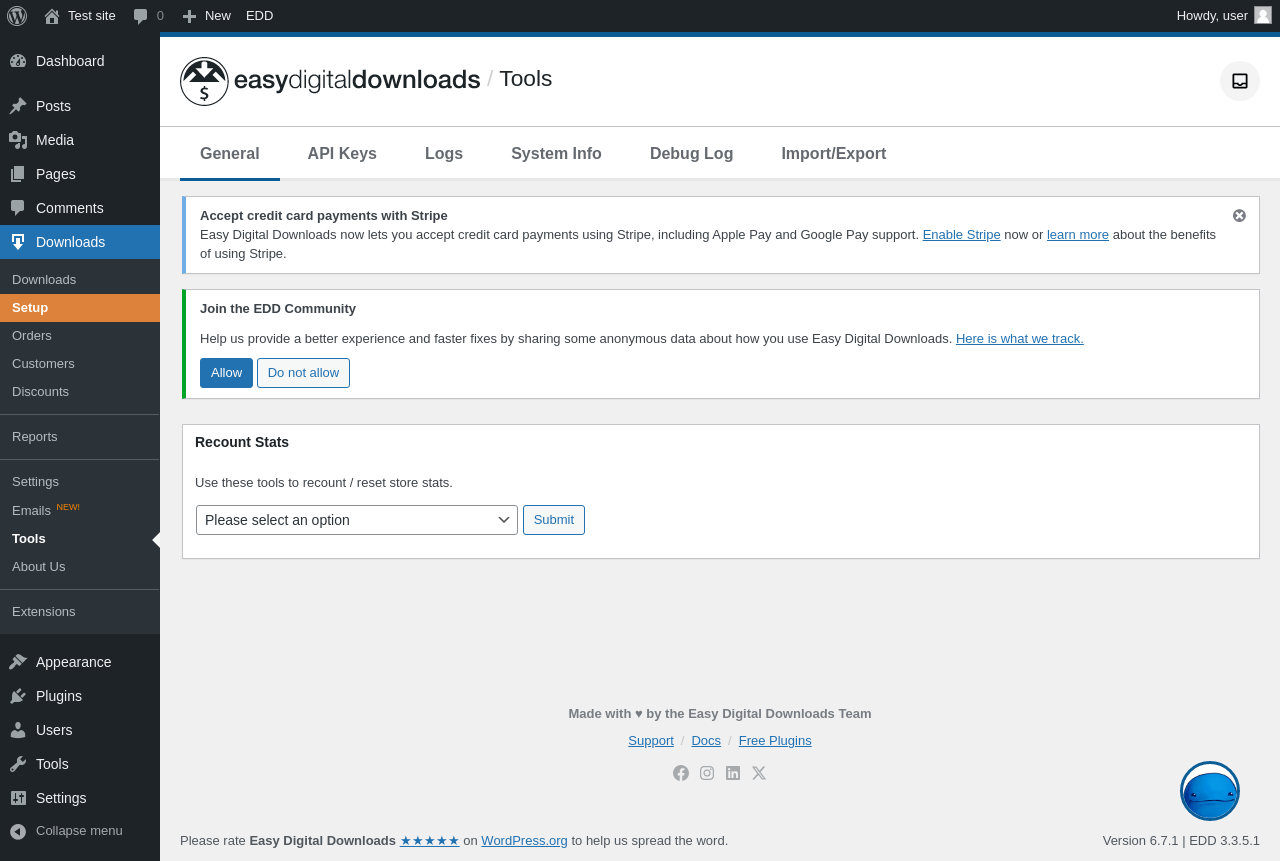Open the Debug Log tab
1280x861 pixels.
click(692, 154)
